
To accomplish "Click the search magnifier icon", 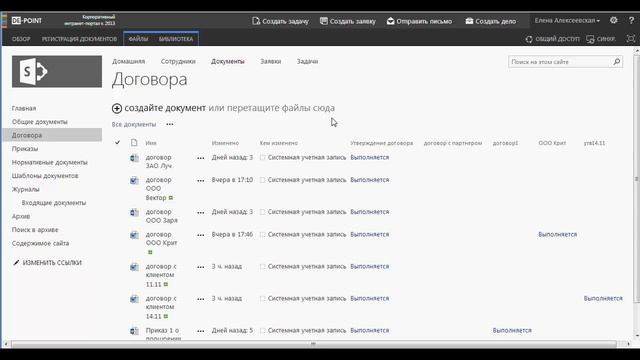I will click(617, 62).
